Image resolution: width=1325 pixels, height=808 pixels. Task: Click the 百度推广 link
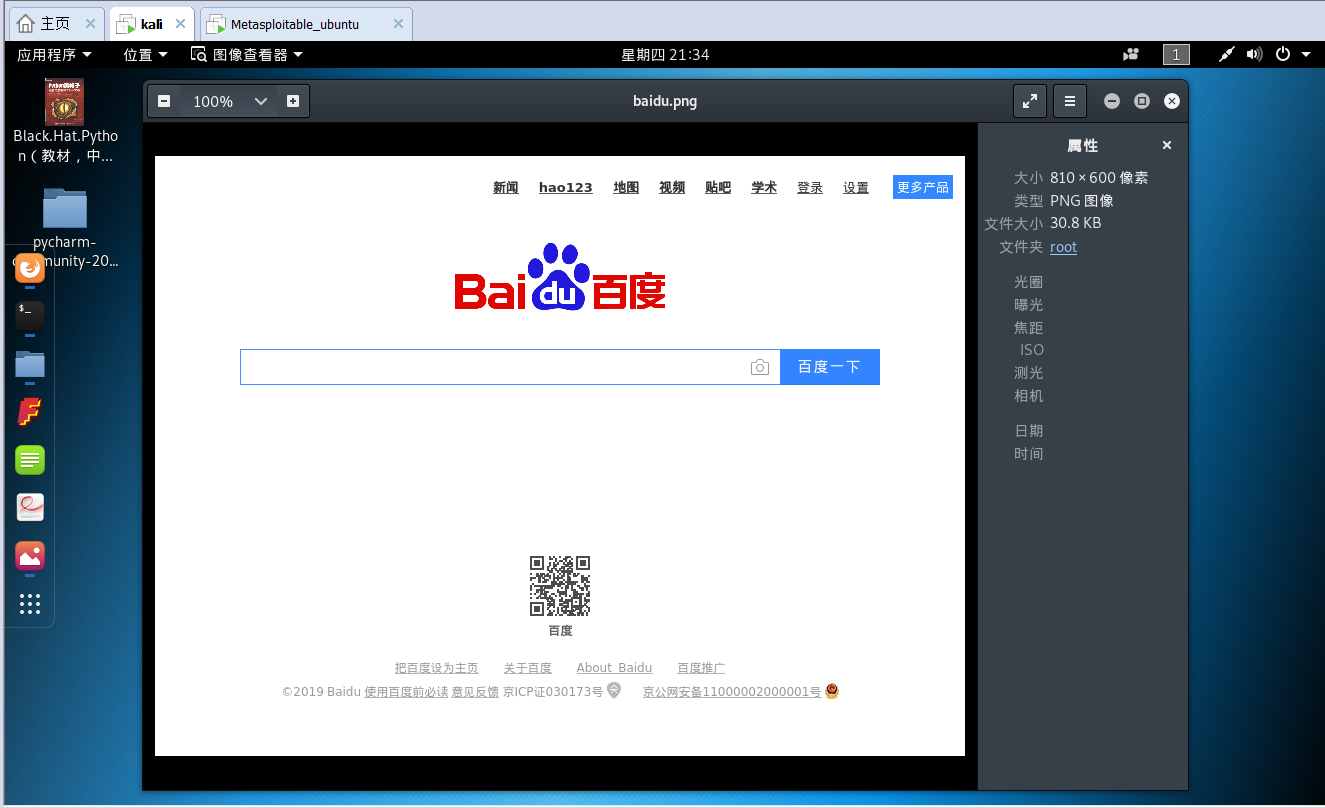coord(701,668)
